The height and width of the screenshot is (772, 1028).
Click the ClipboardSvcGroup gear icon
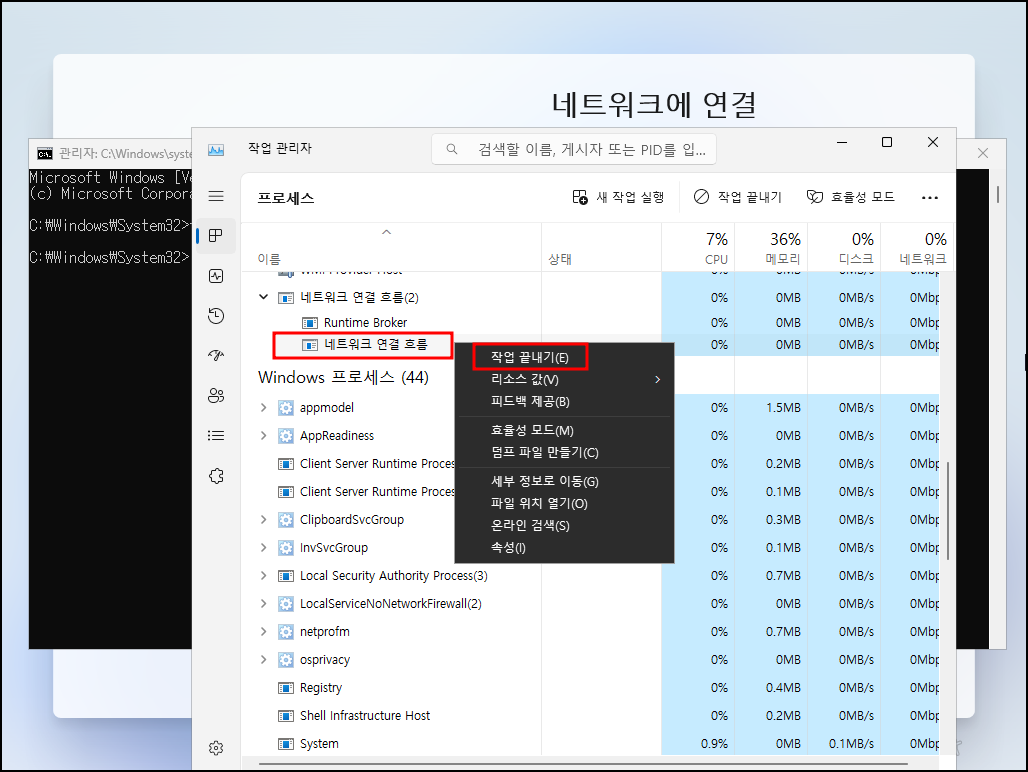point(286,520)
